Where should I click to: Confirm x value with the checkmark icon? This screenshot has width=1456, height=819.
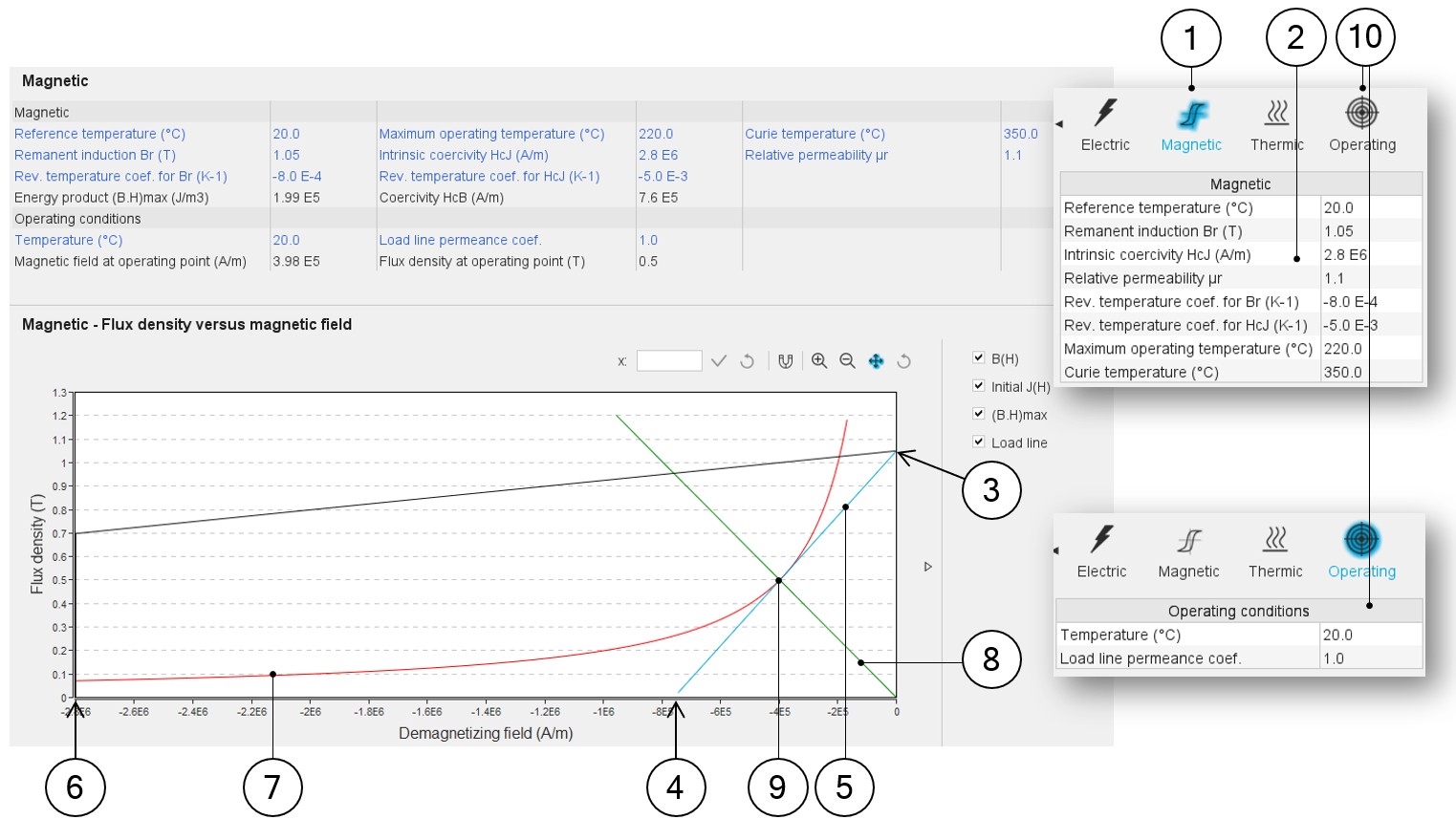click(x=719, y=361)
